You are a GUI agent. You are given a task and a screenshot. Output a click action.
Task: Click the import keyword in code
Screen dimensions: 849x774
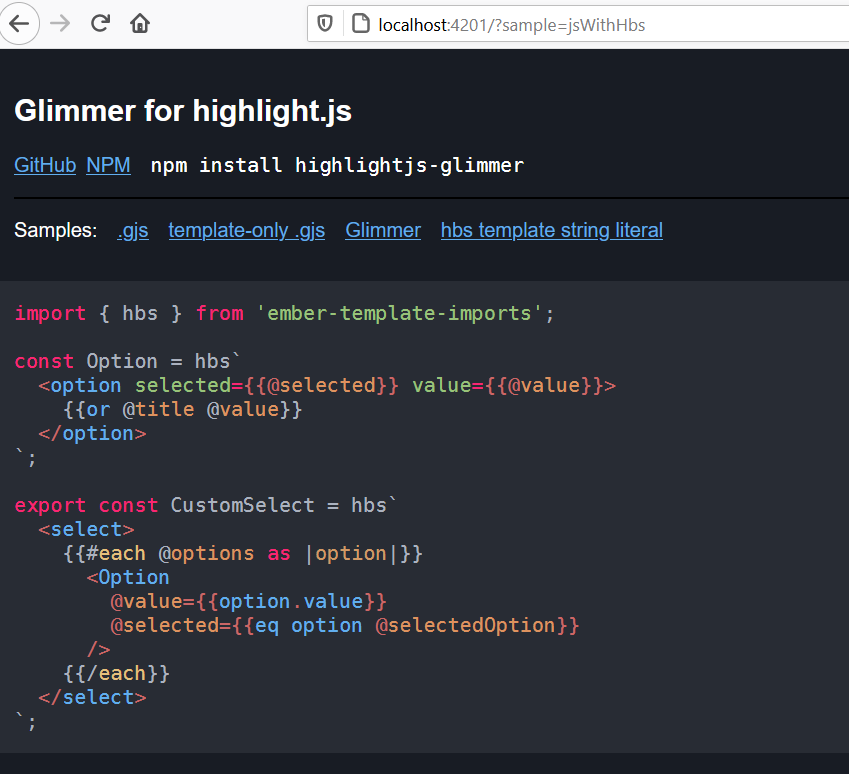(x=50, y=314)
